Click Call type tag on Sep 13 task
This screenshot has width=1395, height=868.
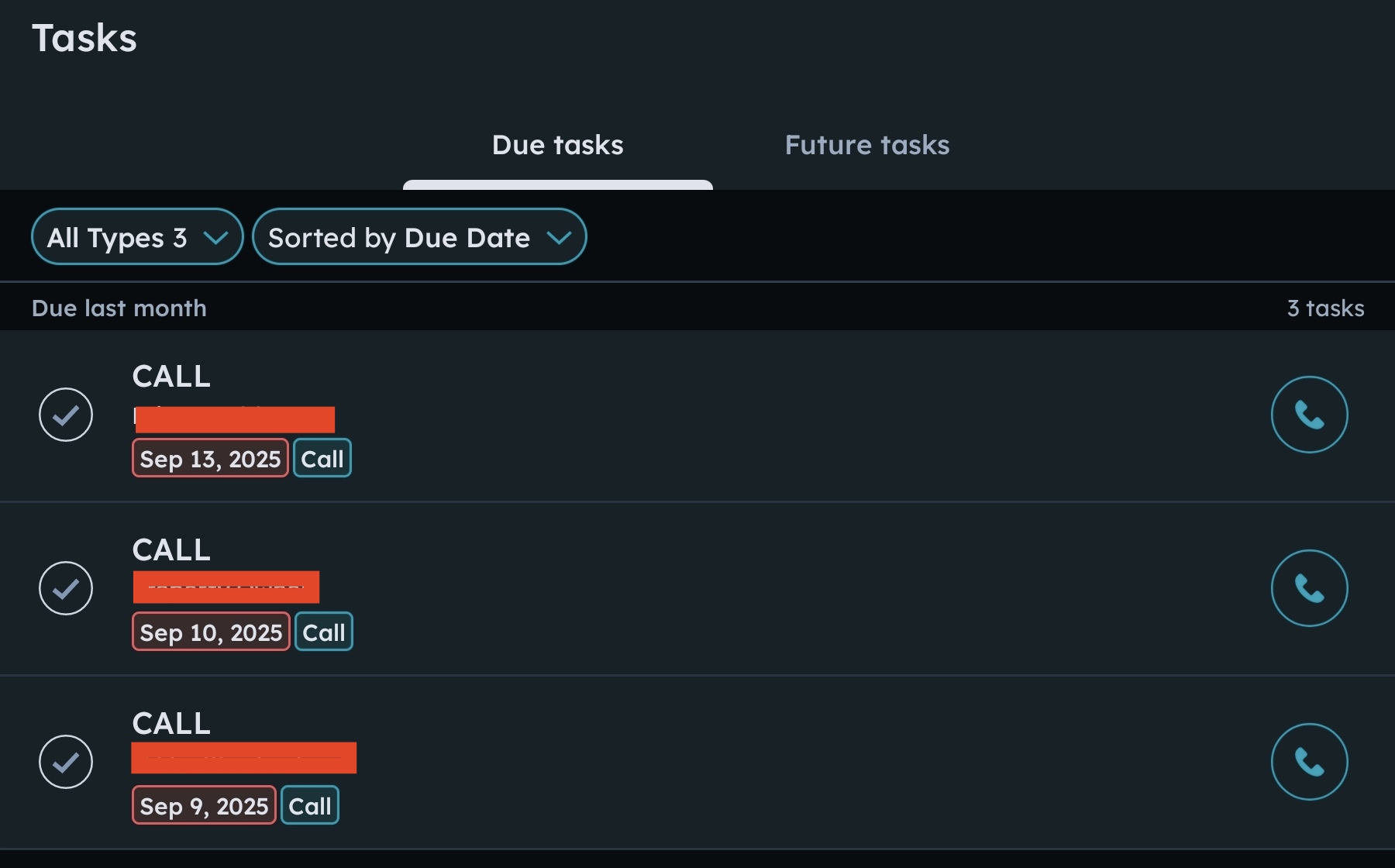click(322, 459)
